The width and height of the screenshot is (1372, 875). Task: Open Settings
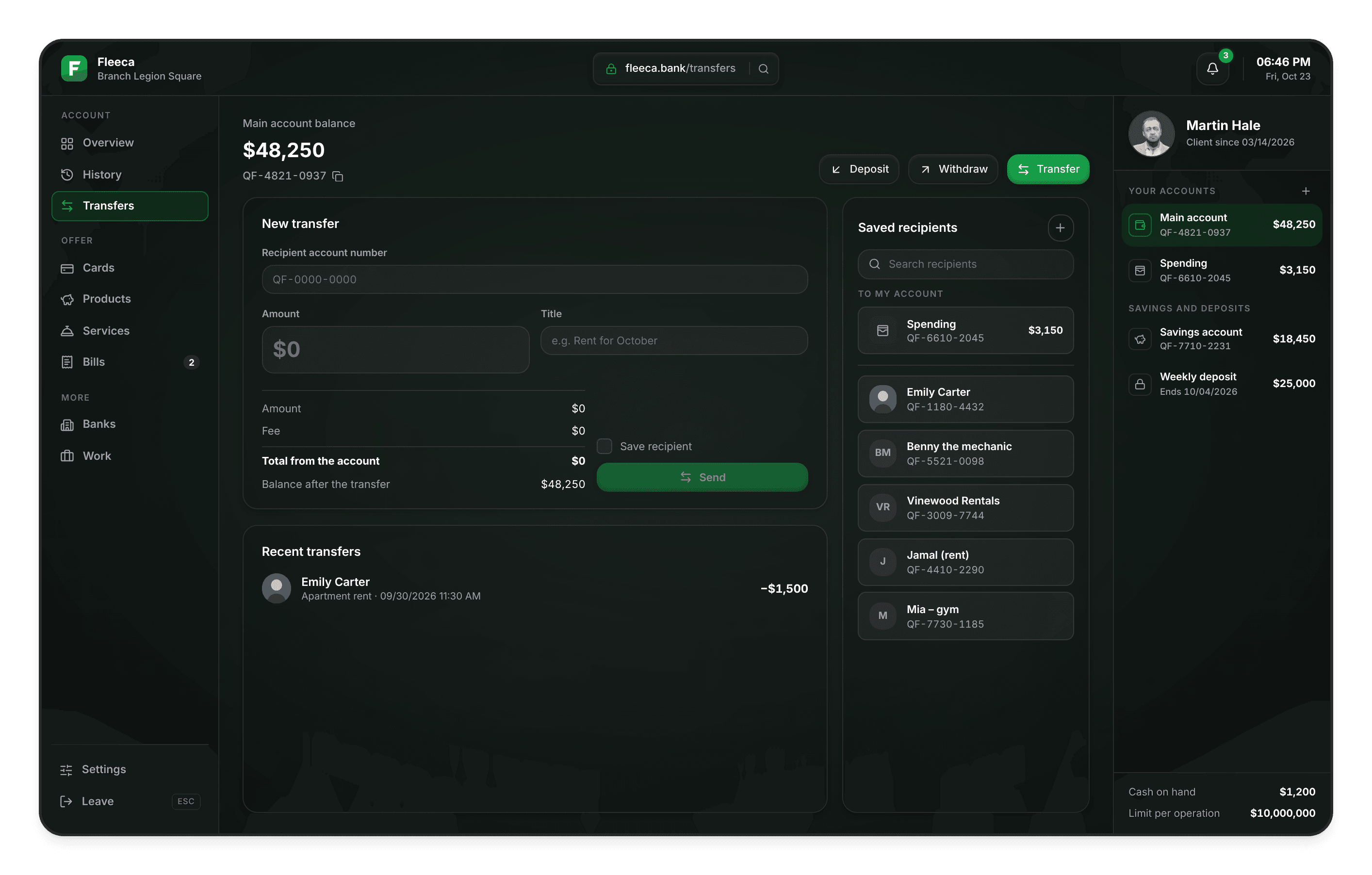point(130,770)
